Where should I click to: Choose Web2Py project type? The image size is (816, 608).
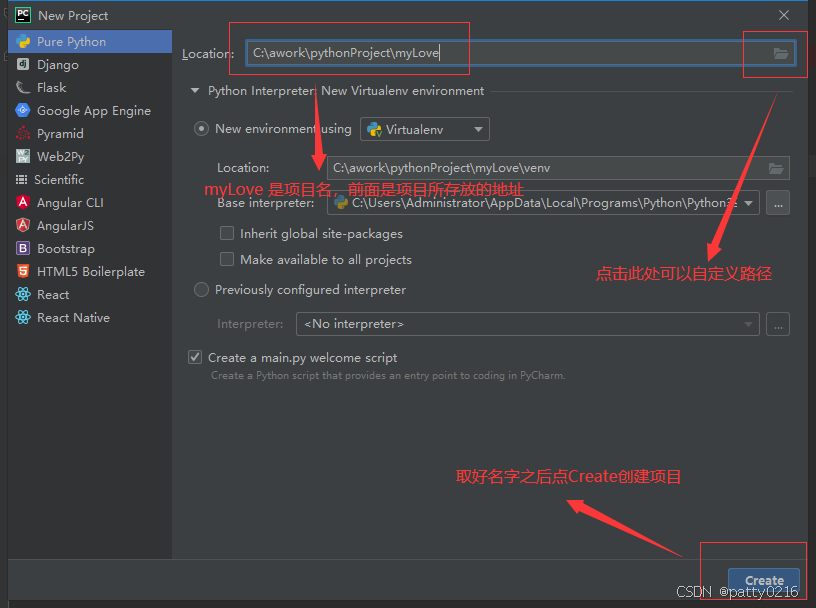pyautogui.click(x=90, y=156)
